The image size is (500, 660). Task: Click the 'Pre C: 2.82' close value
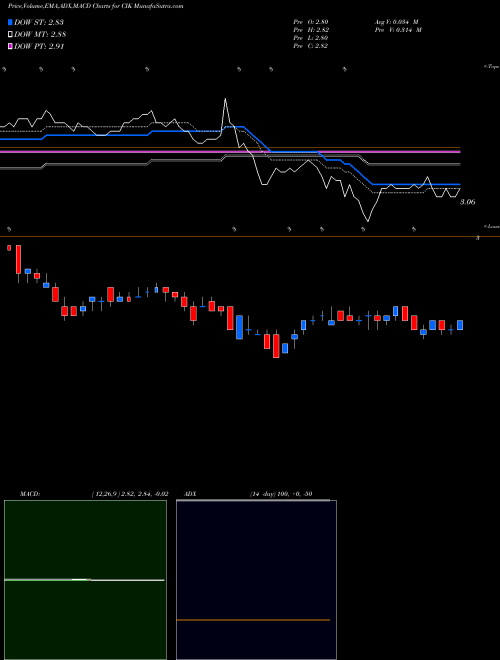311,46
